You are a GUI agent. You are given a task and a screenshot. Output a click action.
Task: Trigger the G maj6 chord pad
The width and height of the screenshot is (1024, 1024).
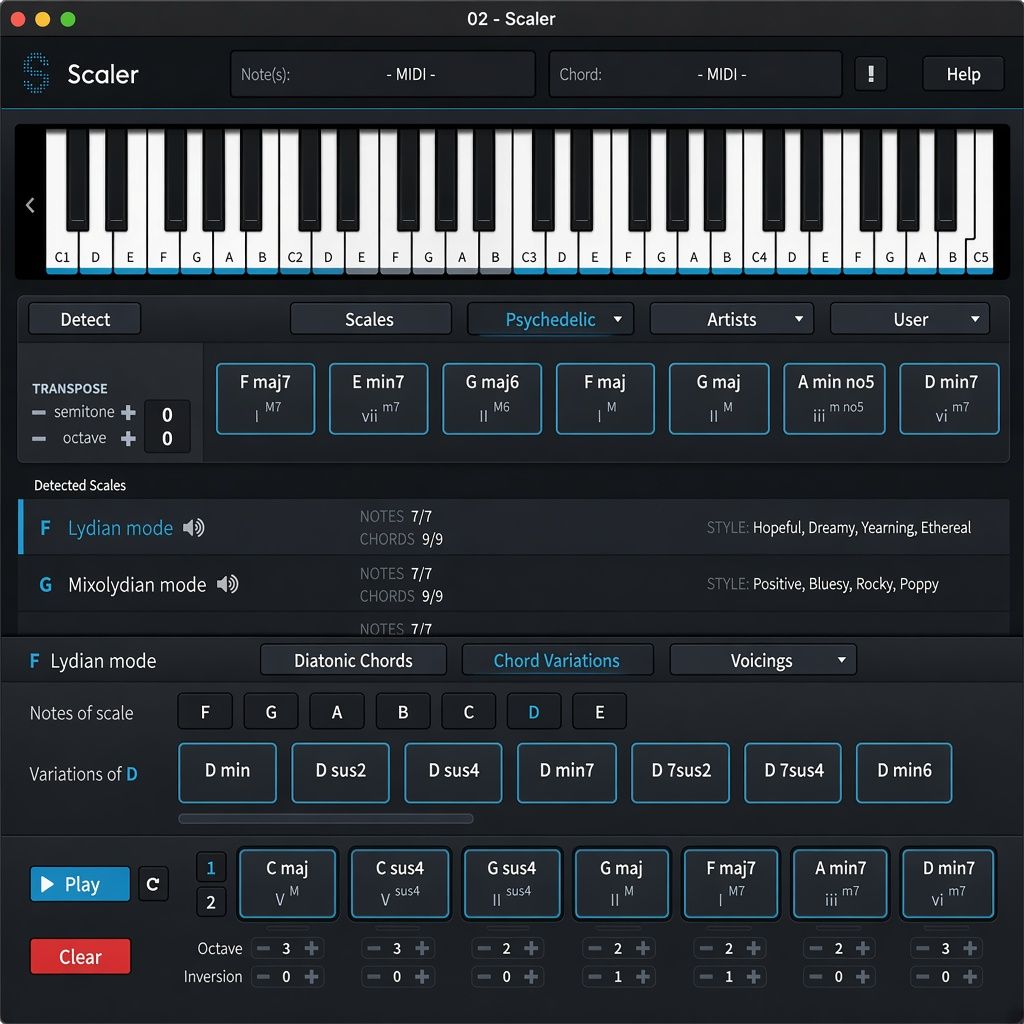[492, 398]
